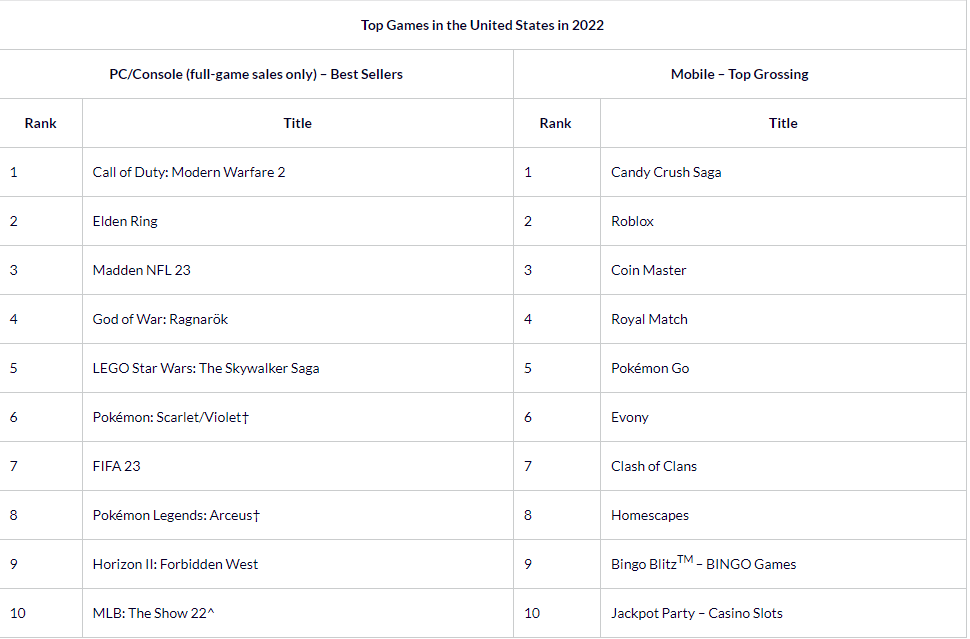Click the Pokémon: Scarlet/Violet entry
The height and width of the screenshot is (639, 970).
click(x=170, y=417)
